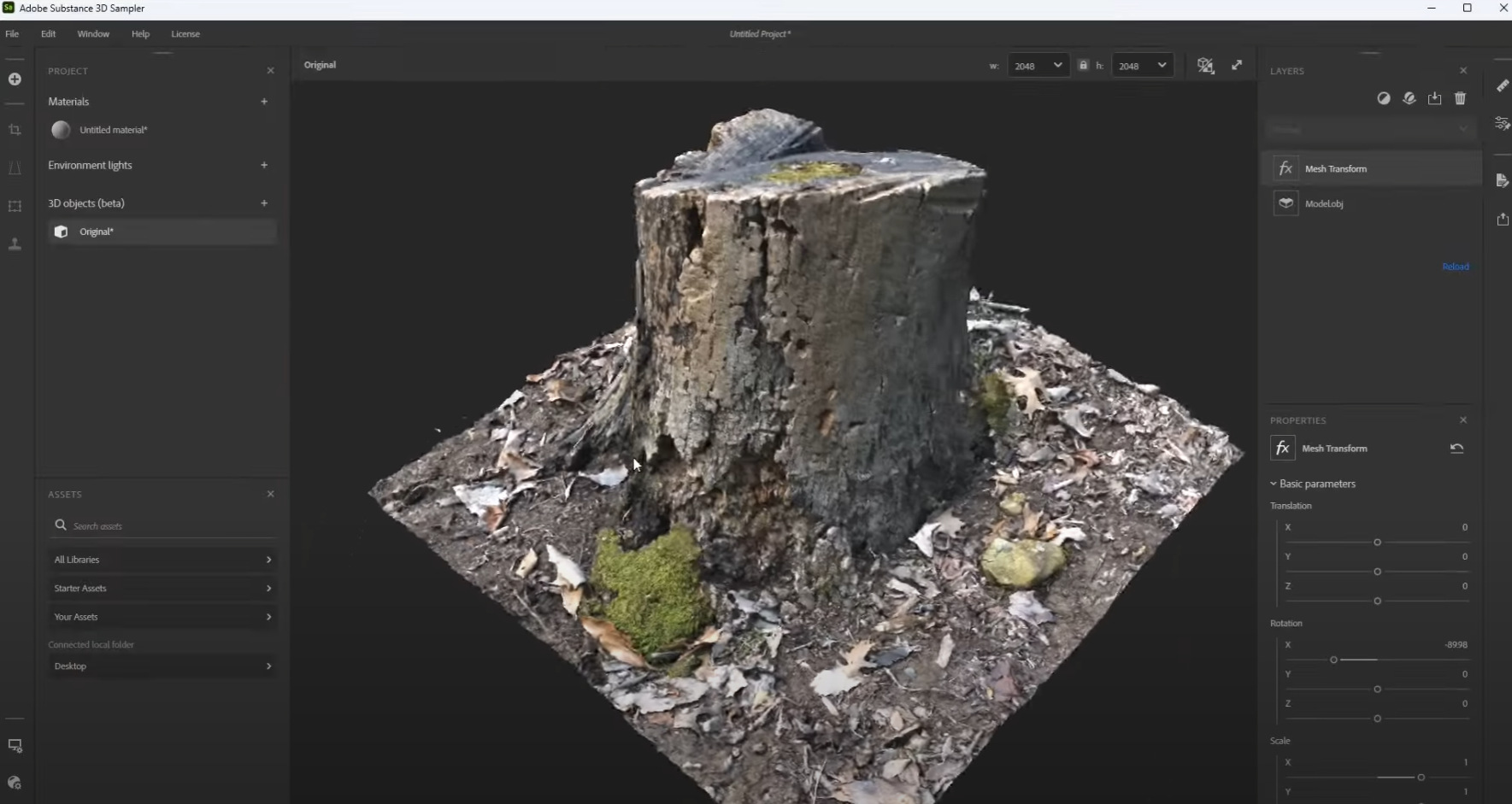Select the Tiling tool with dotted square
Screen dimensions: 1512x804
pyautogui.click(x=15, y=206)
